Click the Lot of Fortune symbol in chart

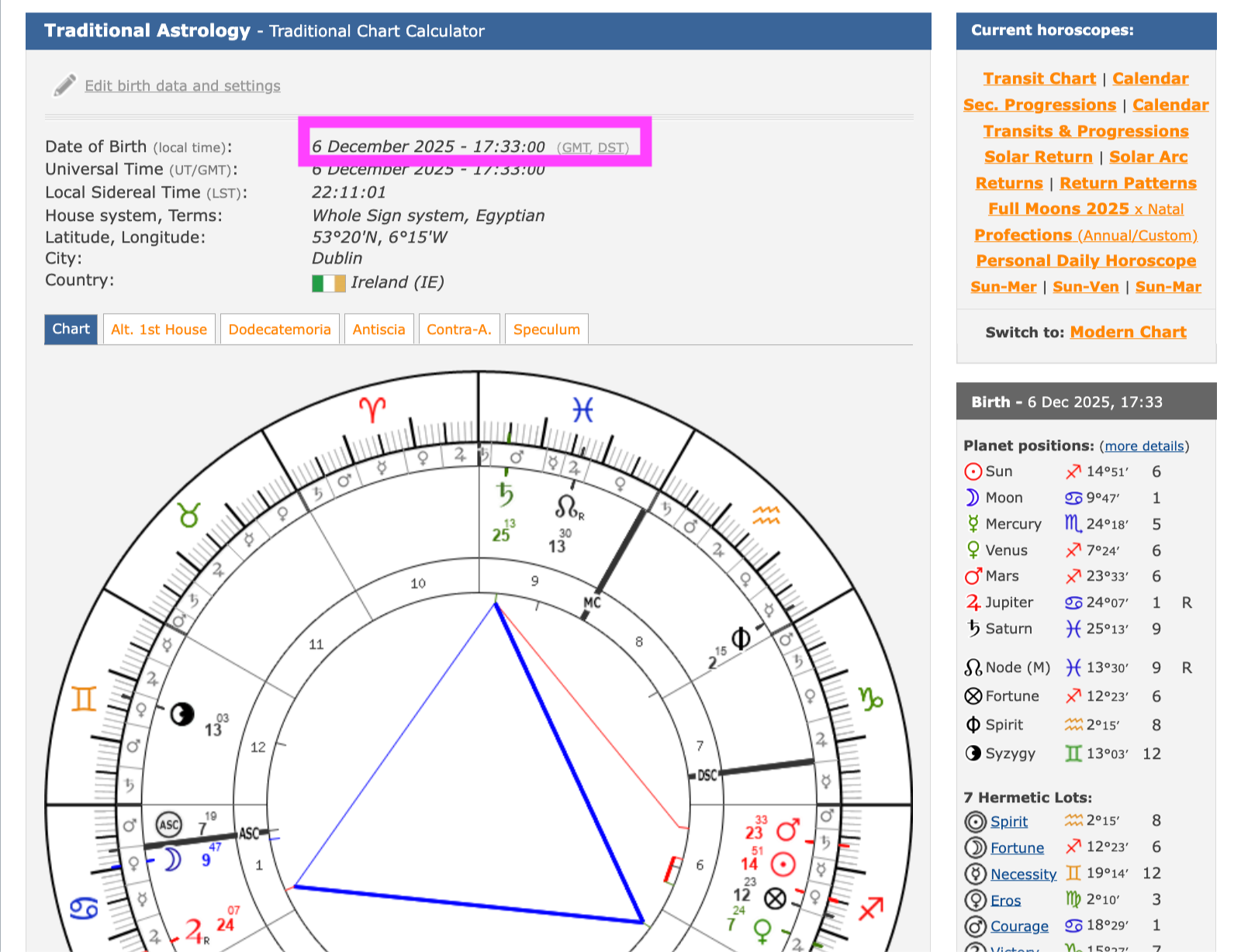[x=776, y=899]
